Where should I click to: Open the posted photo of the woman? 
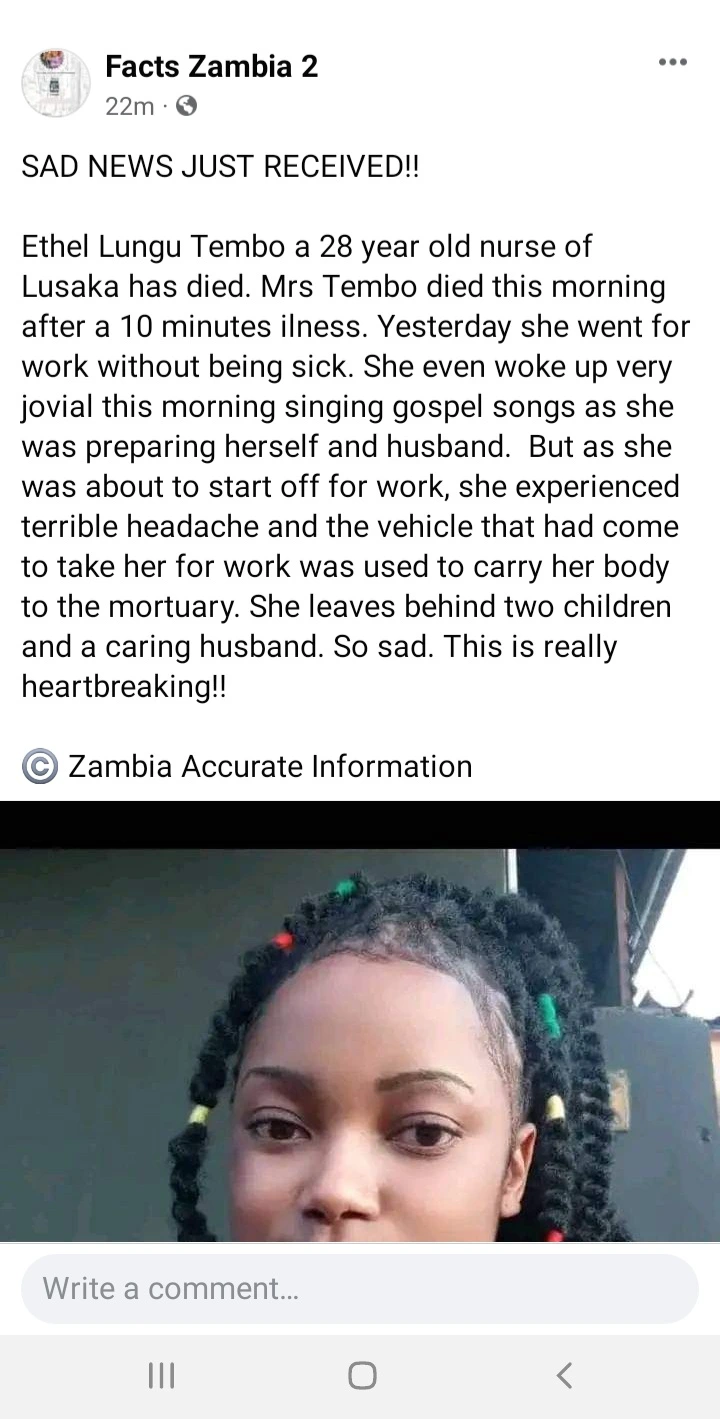click(360, 1045)
